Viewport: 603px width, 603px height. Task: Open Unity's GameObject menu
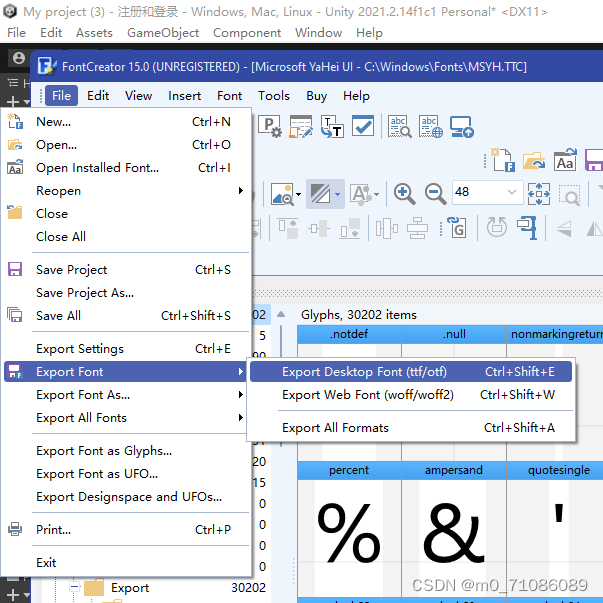(163, 33)
